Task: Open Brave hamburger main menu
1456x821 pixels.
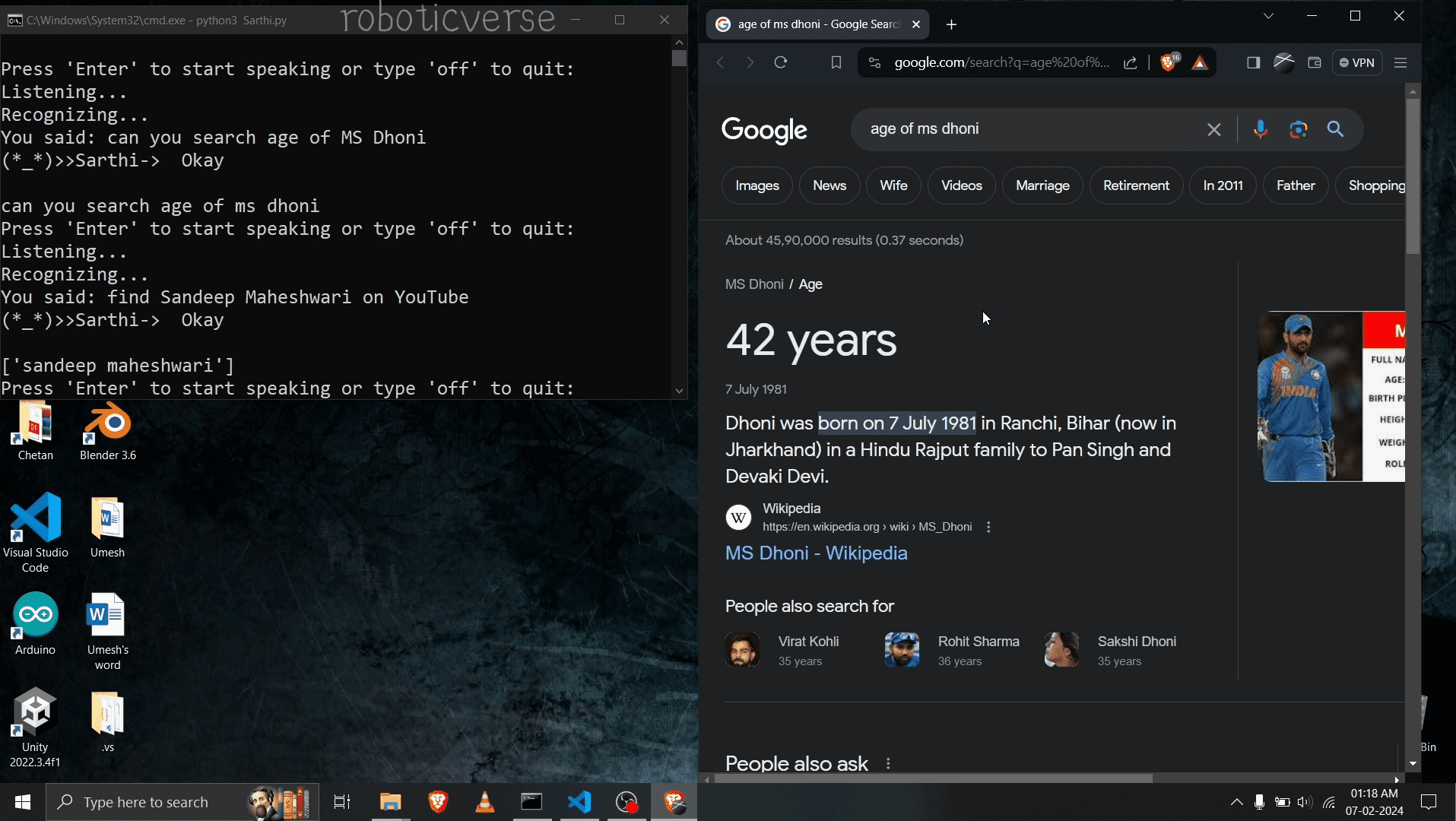Action: (1400, 63)
